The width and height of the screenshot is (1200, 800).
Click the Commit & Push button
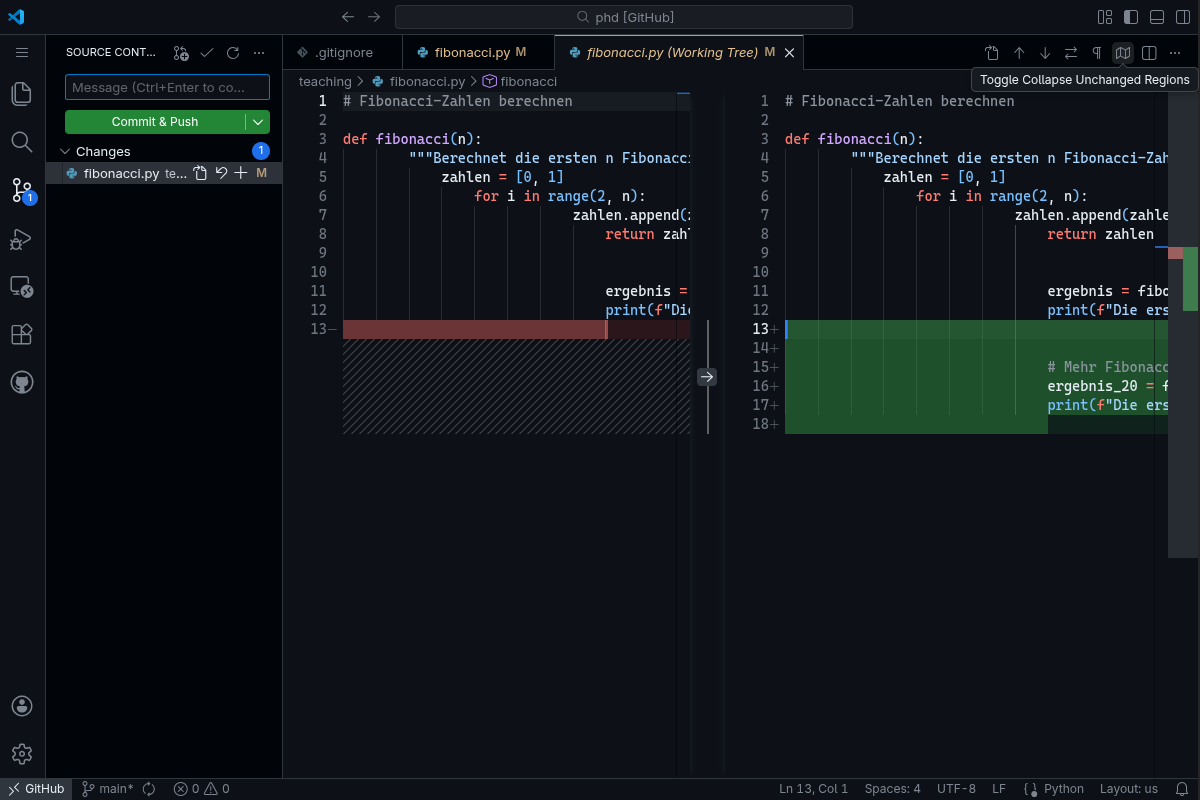[155, 122]
